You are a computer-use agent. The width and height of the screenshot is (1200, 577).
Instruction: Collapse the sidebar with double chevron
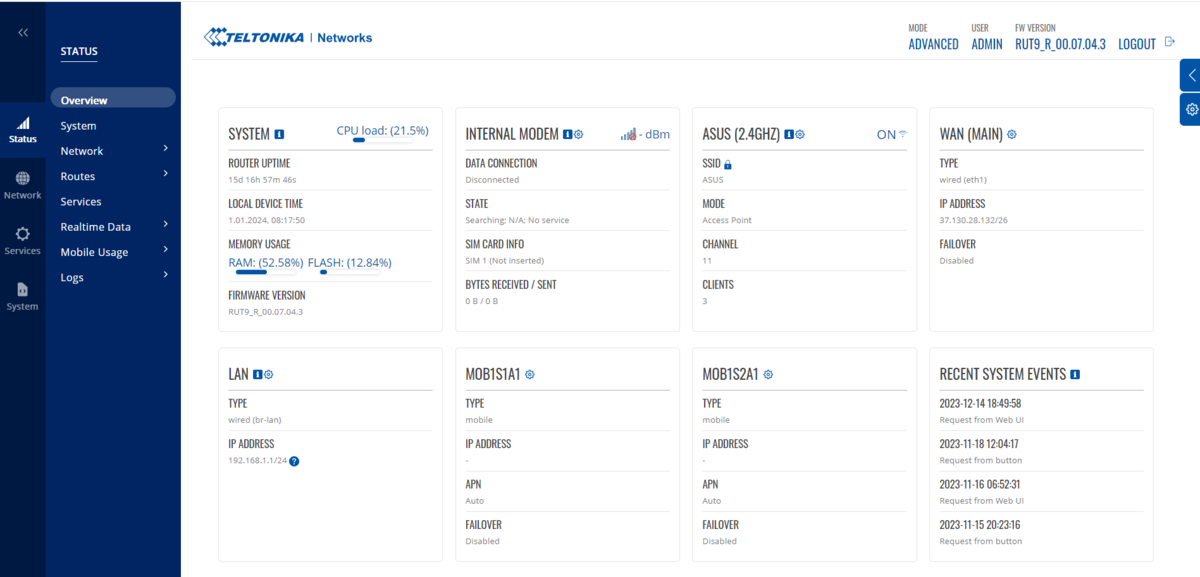pos(23,33)
